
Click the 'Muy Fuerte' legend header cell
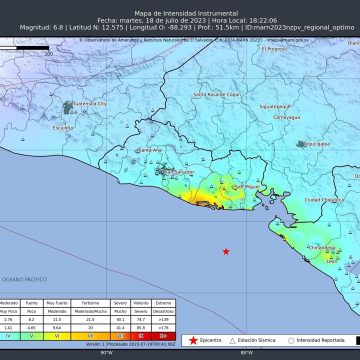tap(57, 303)
